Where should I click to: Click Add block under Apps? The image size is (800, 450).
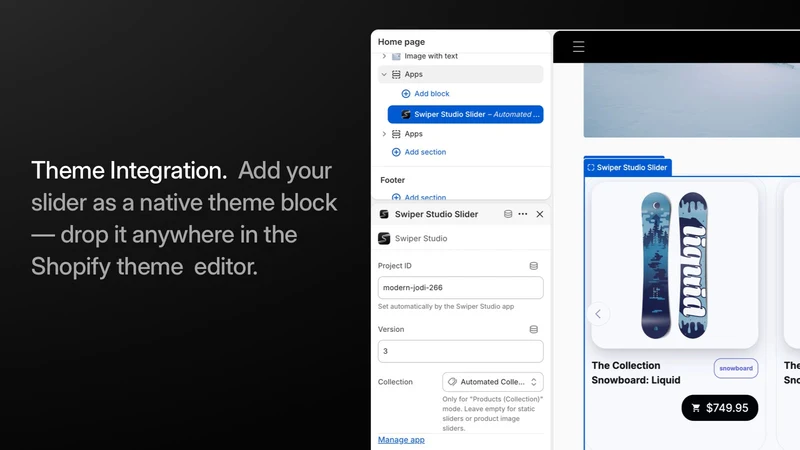(x=426, y=94)
